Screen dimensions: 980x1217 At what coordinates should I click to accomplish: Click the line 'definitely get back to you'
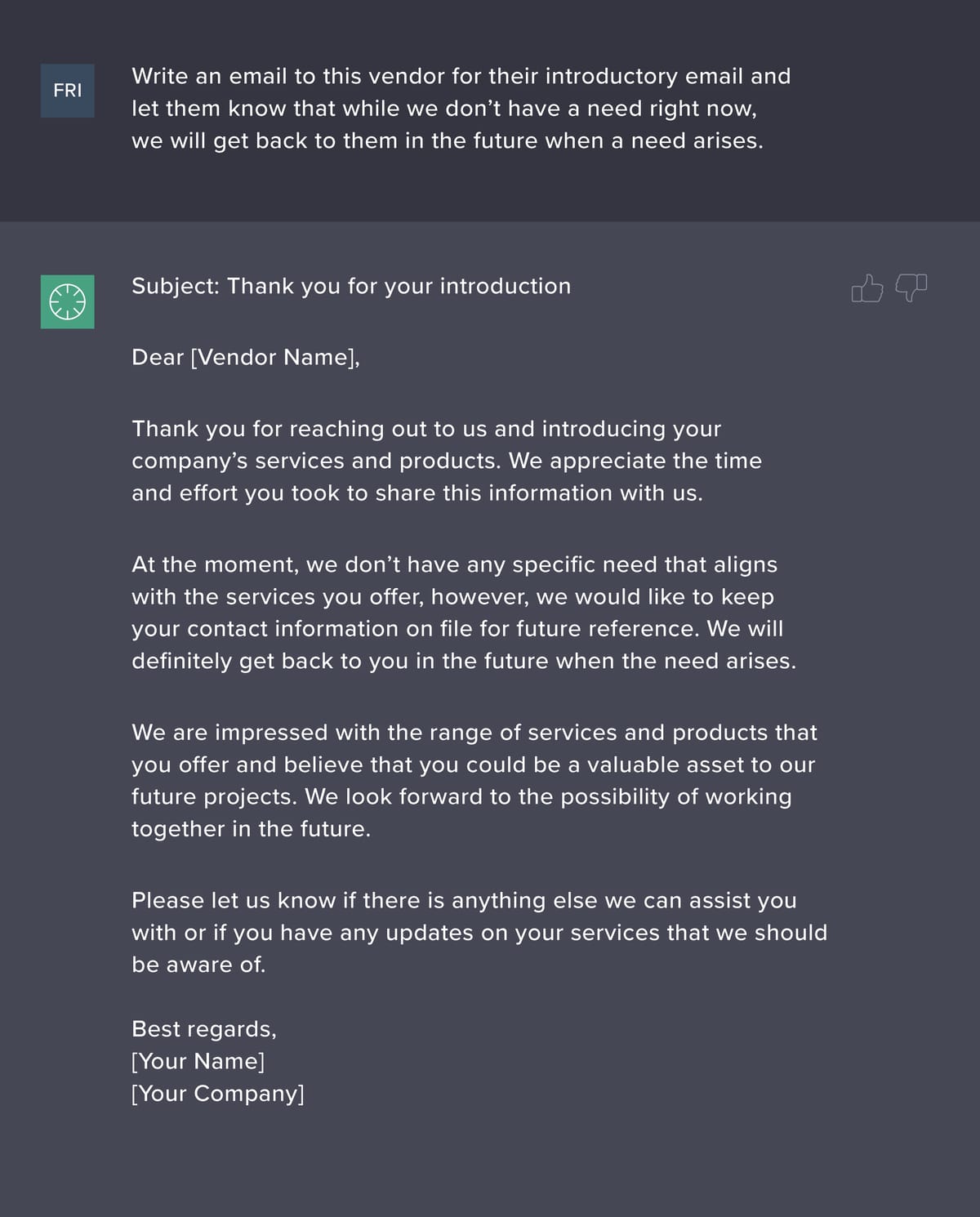coord(463,661)
